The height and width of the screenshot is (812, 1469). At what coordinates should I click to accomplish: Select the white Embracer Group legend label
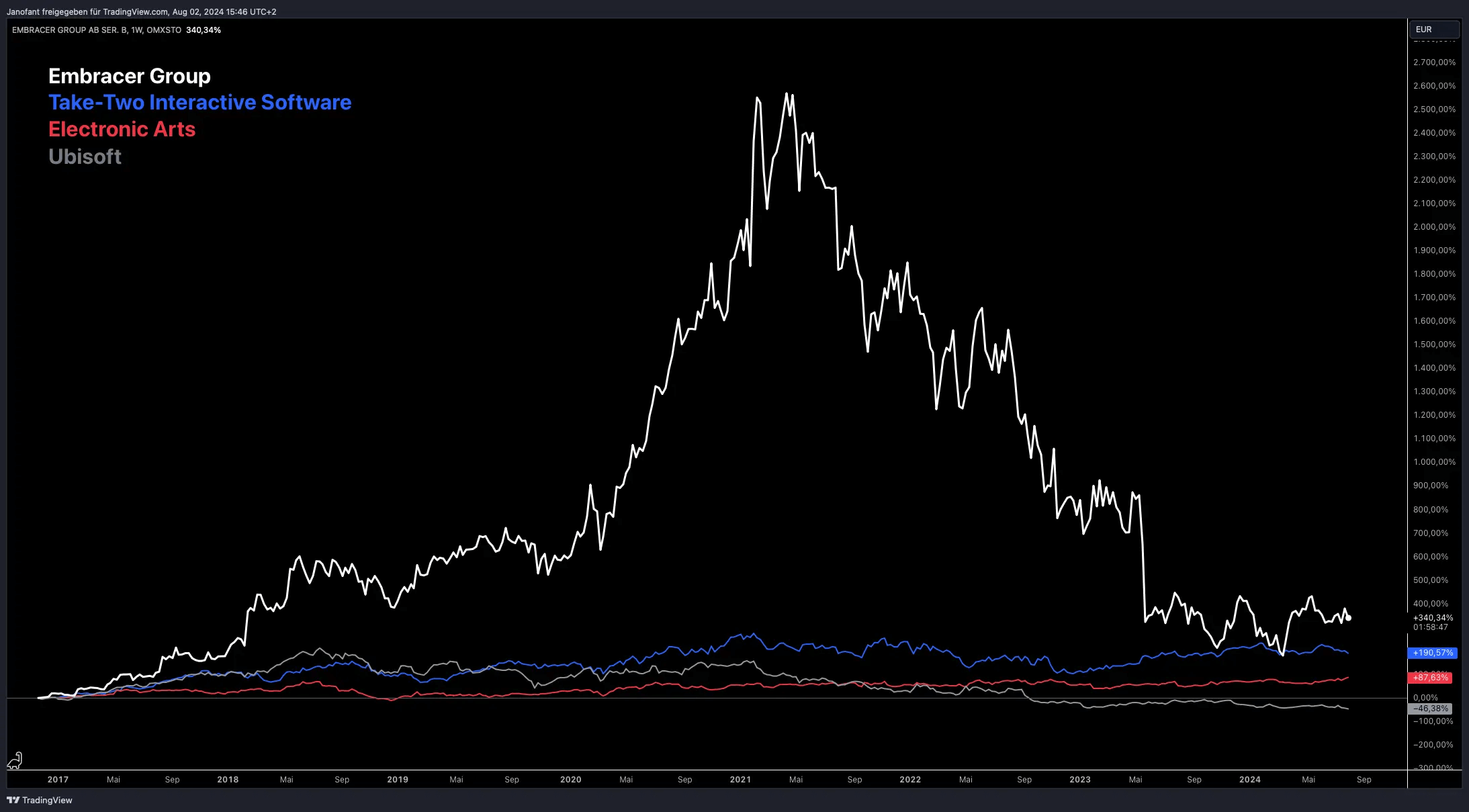130,76
